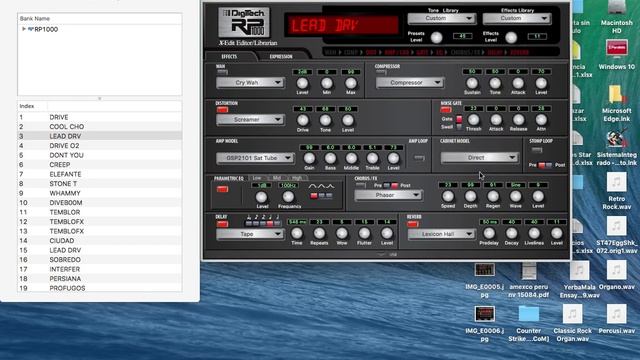Open the Compressor type dropdown
The height and width of the screenshot is (360, 640).
coord(410,82)
